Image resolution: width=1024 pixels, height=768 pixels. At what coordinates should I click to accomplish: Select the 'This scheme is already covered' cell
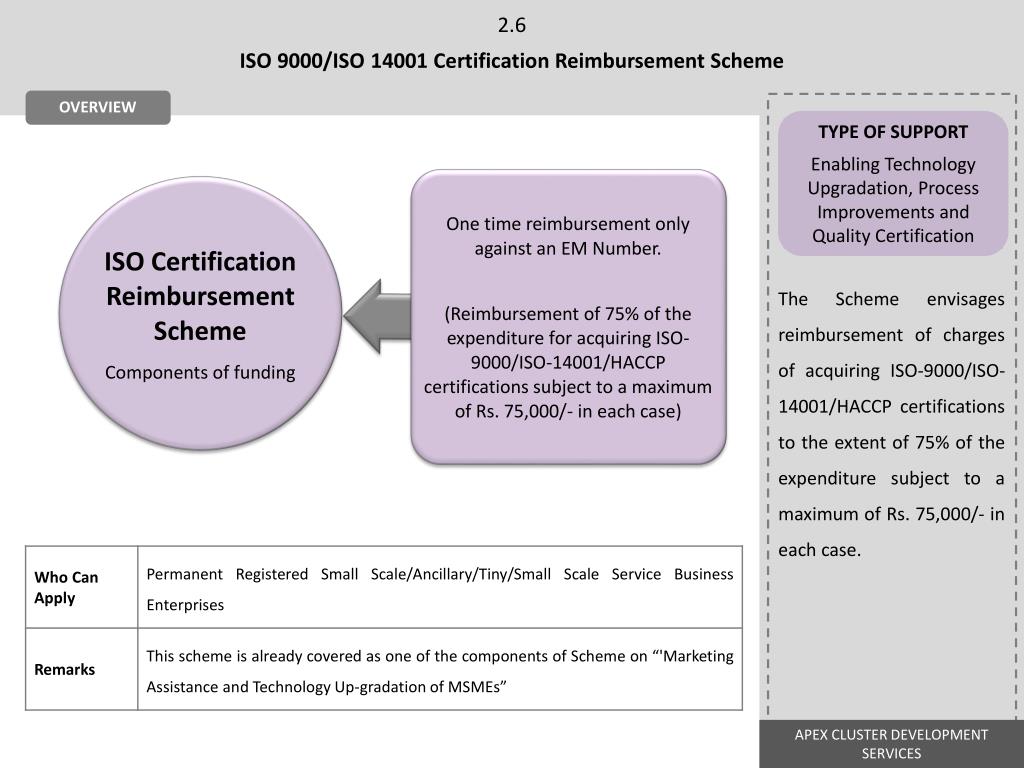440,669
